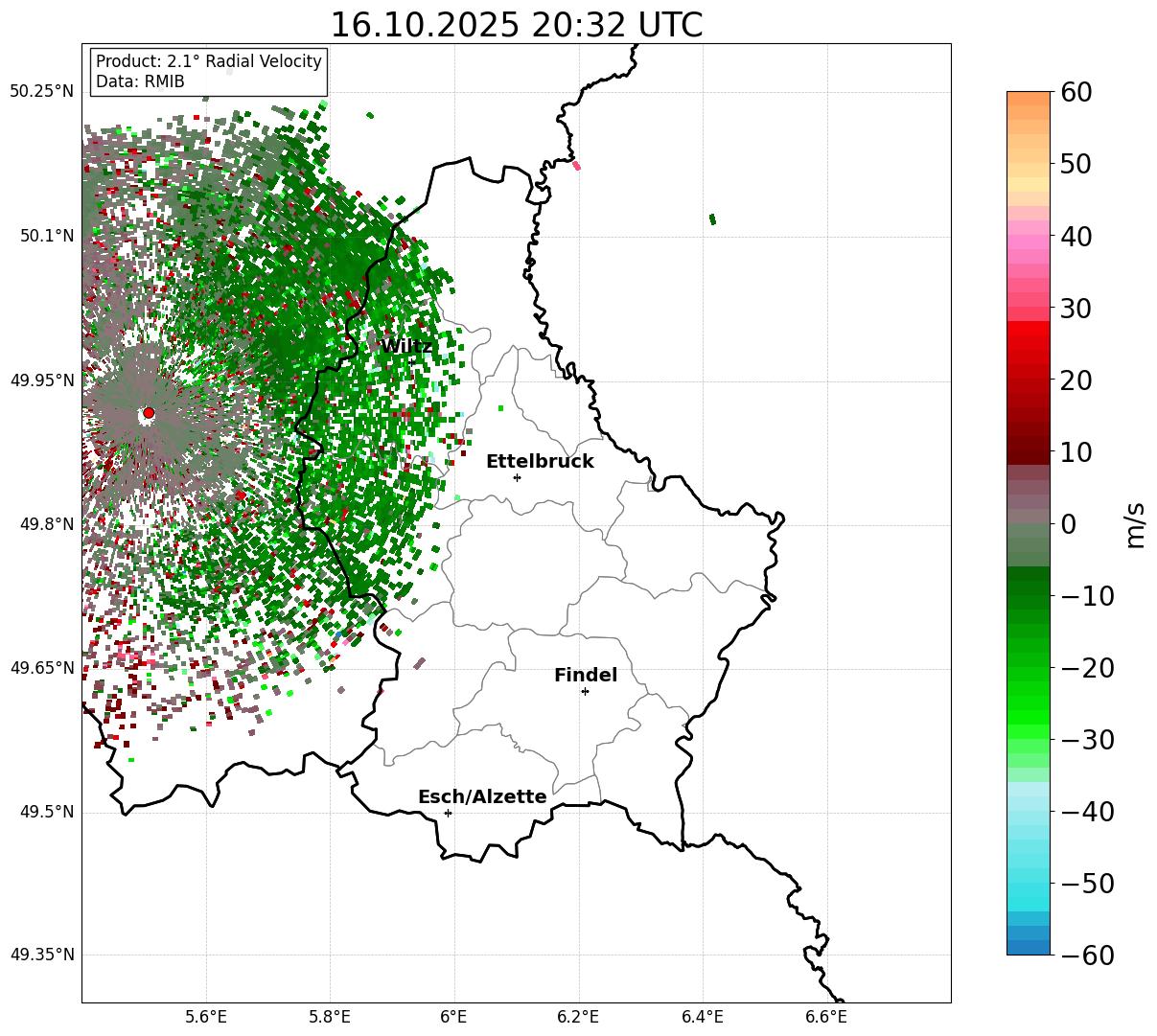Viewport: 1157px width, 1036px height.
Task: Click the 49.5°N latitude label
Action: pyautogui.click(x=46, y=812)
